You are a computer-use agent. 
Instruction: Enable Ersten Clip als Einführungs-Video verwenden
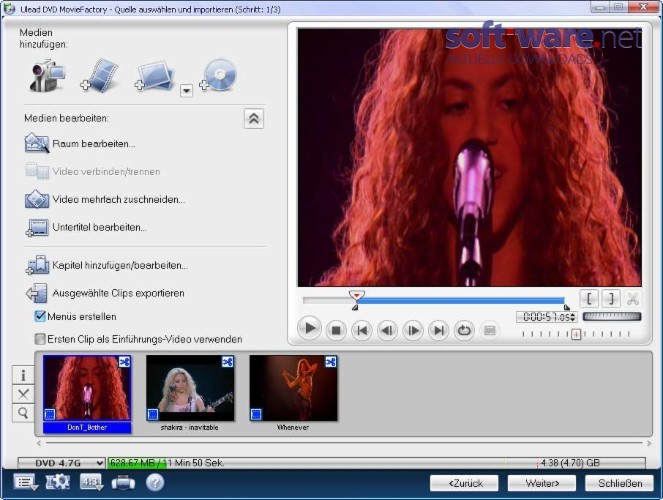(x=40, y=339)
